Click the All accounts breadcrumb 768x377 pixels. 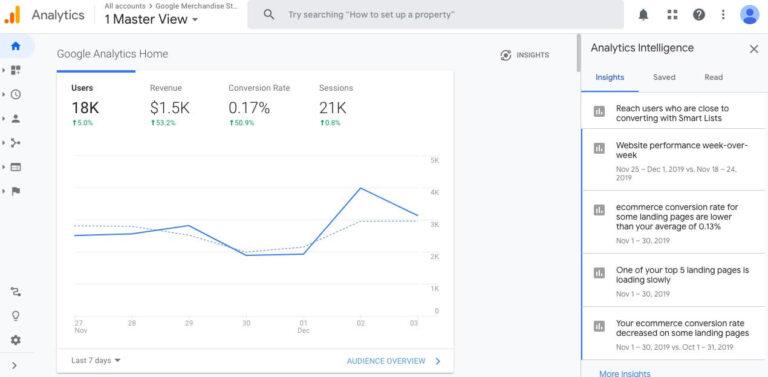click(x=125, y=6)
